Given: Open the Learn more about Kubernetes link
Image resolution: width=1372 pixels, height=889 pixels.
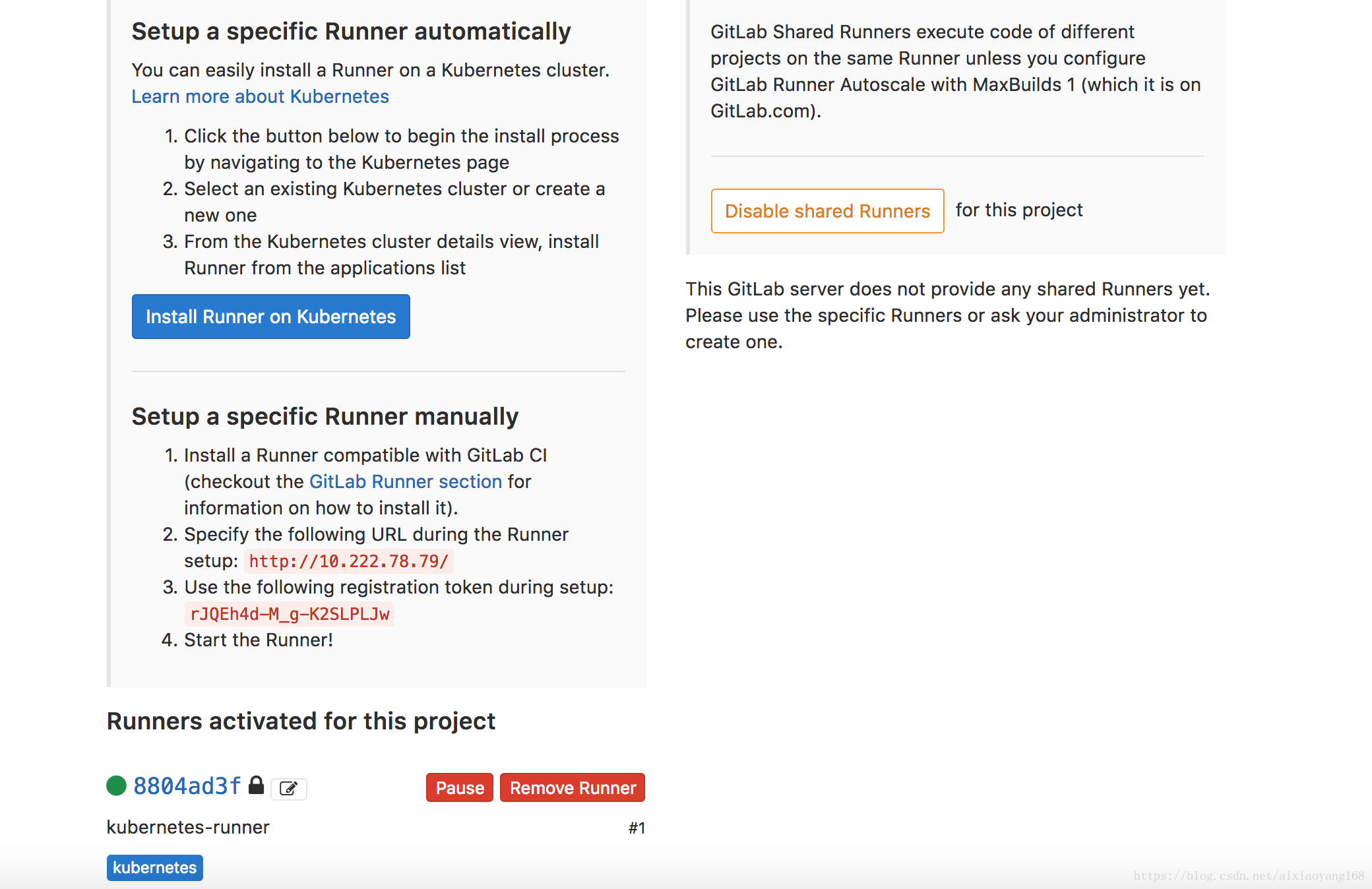Looking at the screenshot, I should pos(260,96).
